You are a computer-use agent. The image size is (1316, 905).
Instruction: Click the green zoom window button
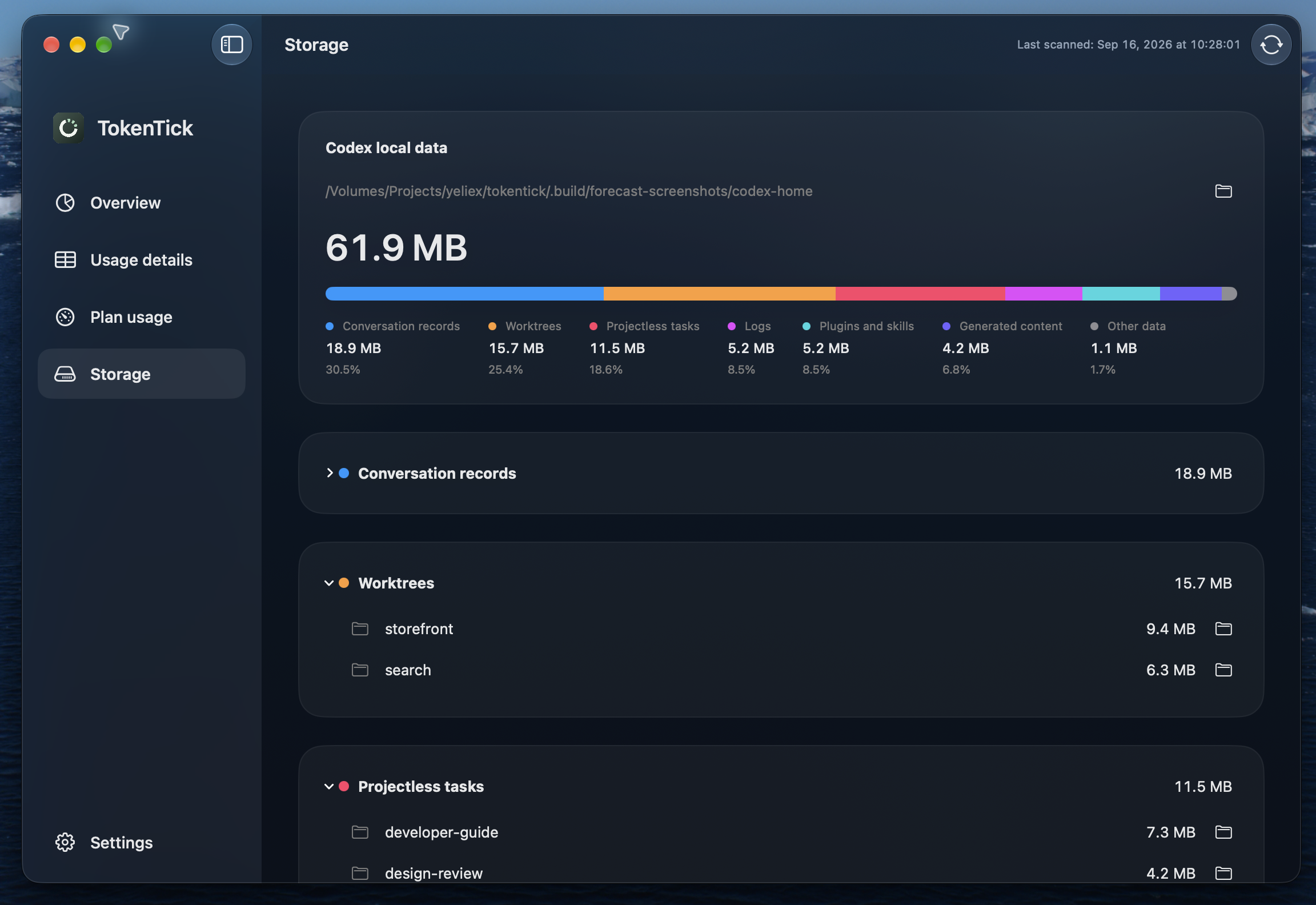click(x=104, y=45)
